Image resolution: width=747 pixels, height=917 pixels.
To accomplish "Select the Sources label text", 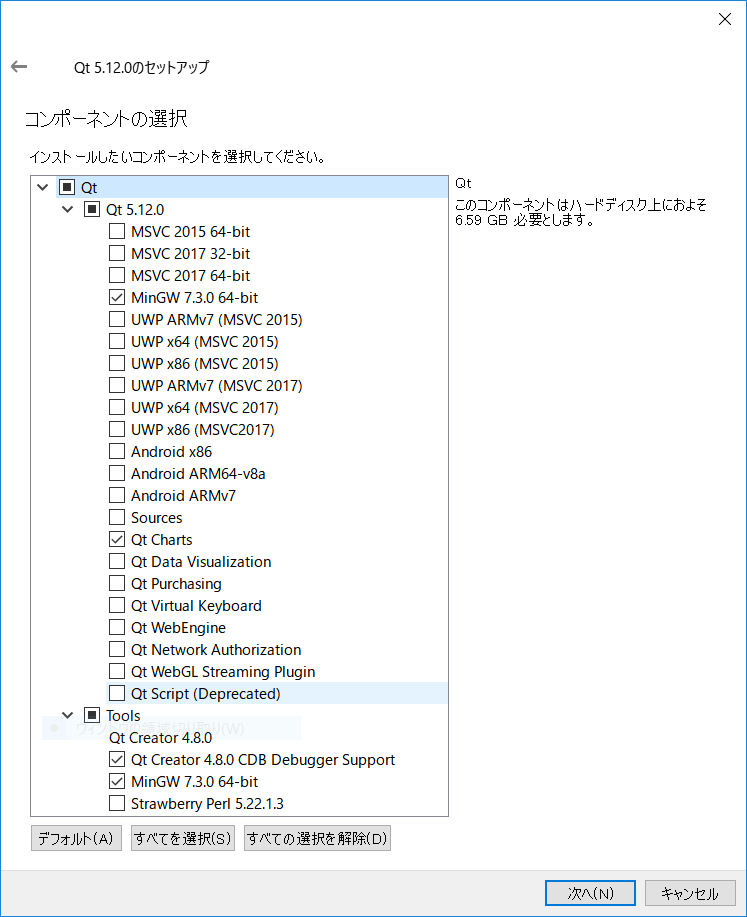I will 157,518.
